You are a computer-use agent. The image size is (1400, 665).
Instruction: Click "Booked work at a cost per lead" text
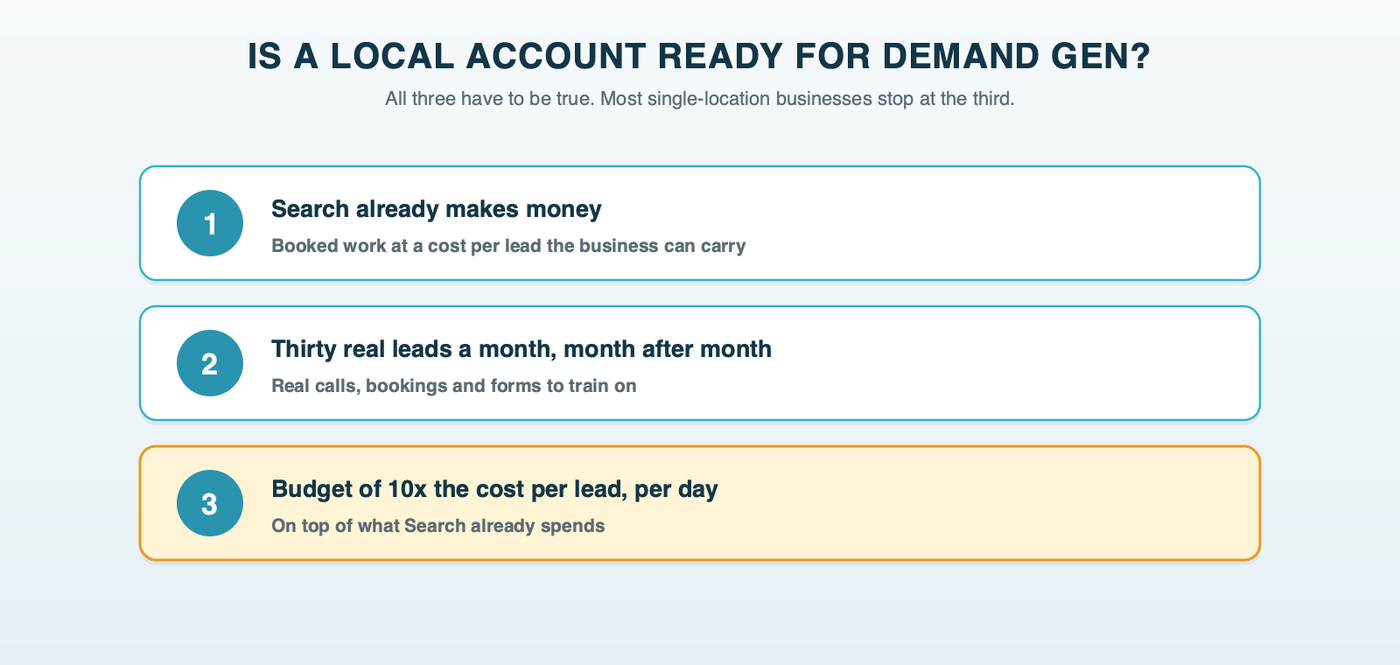(x=406, y=246)
